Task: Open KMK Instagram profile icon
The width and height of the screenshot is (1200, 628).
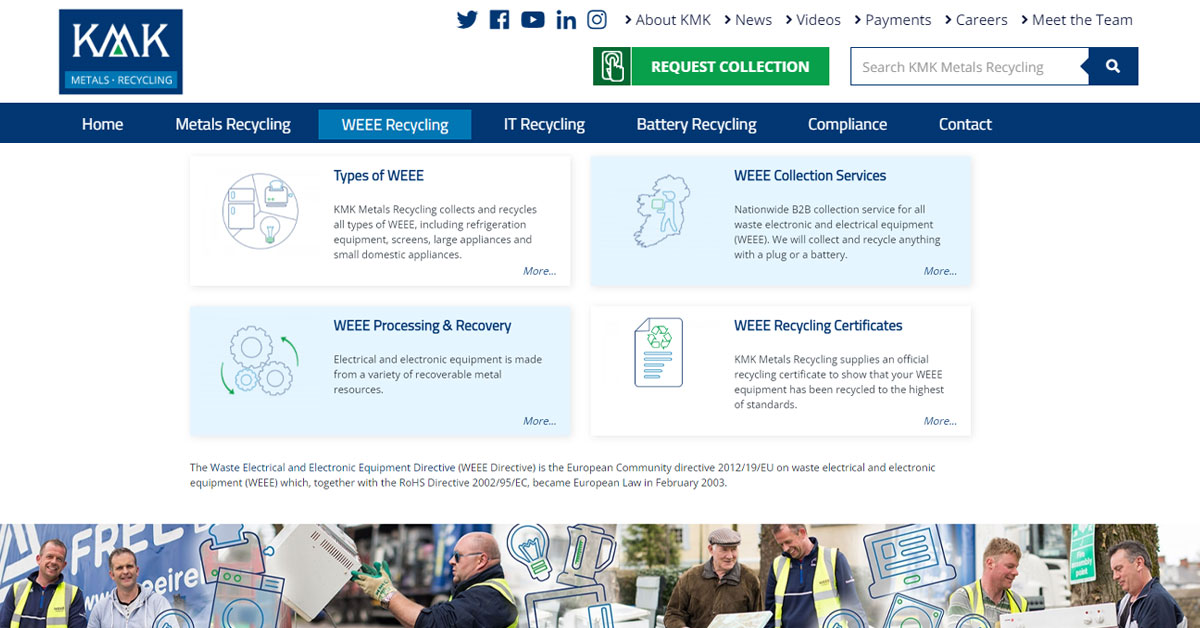Action: [x=597, y=19]
